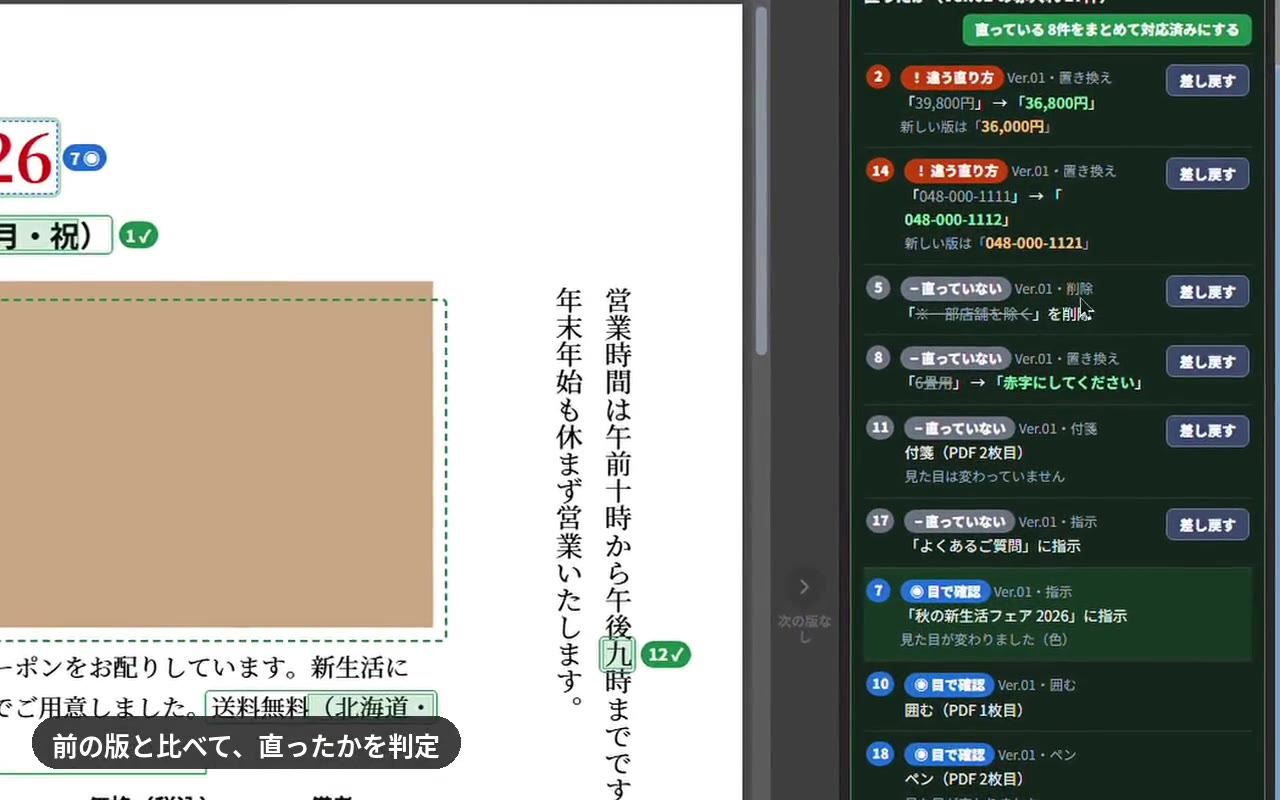Click the 目で確認 tag on item 18
The width and height of the screenshot is (1280, 800).
(949, 754)
